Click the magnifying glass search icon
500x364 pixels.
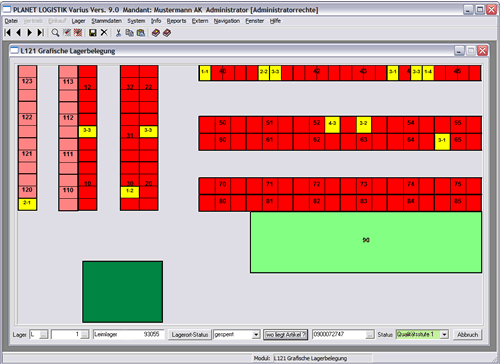(55, 32)
